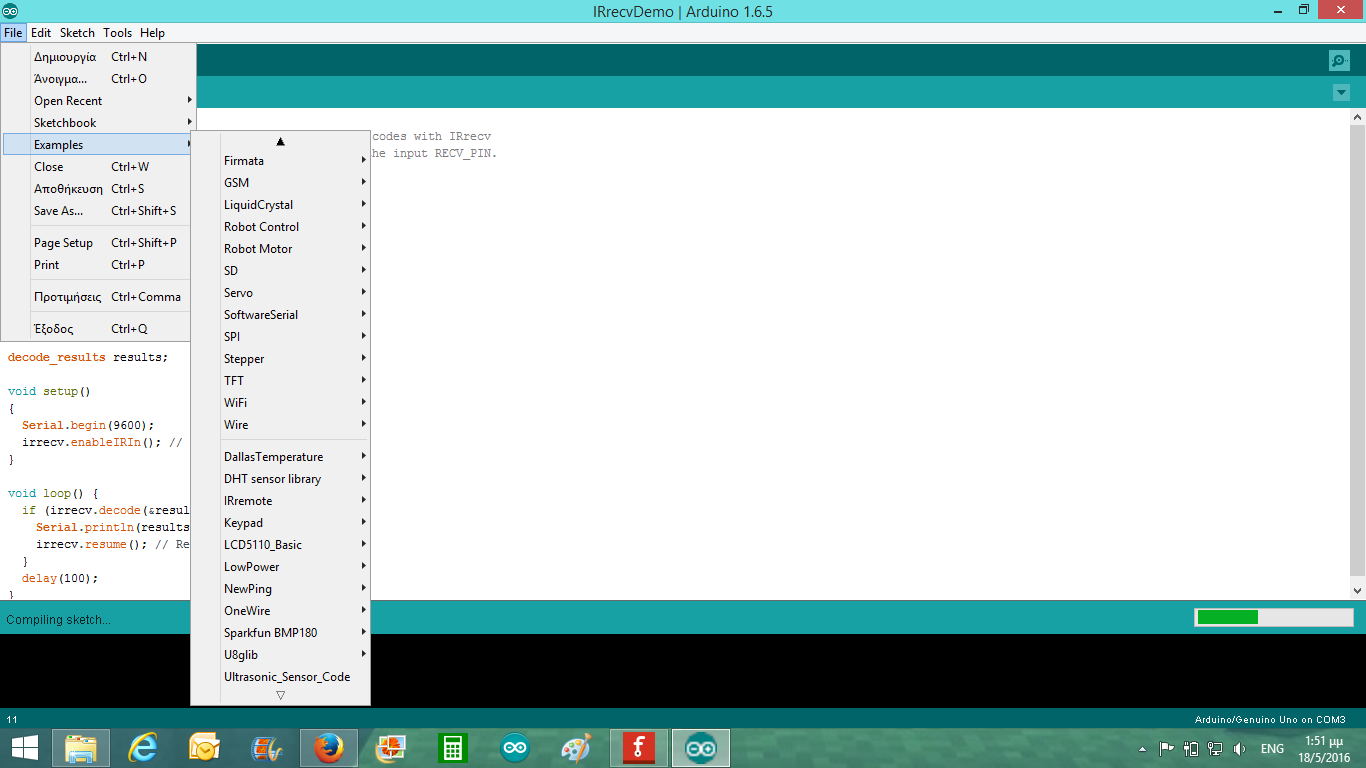Open the green Calculator taskbar icon
Image resolution: width=1366 pixels, height=768 pixels.
click(x=452, y=748)
